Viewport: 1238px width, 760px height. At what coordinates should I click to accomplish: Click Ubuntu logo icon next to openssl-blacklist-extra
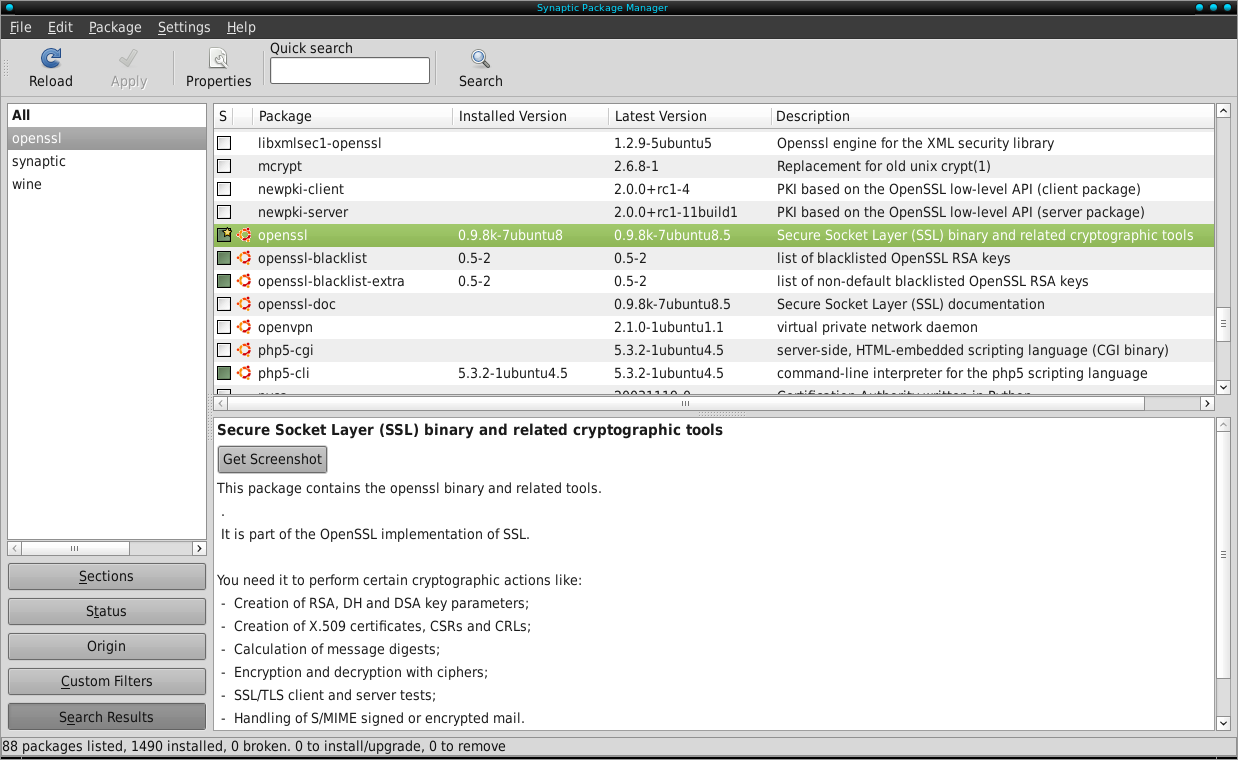244,281
